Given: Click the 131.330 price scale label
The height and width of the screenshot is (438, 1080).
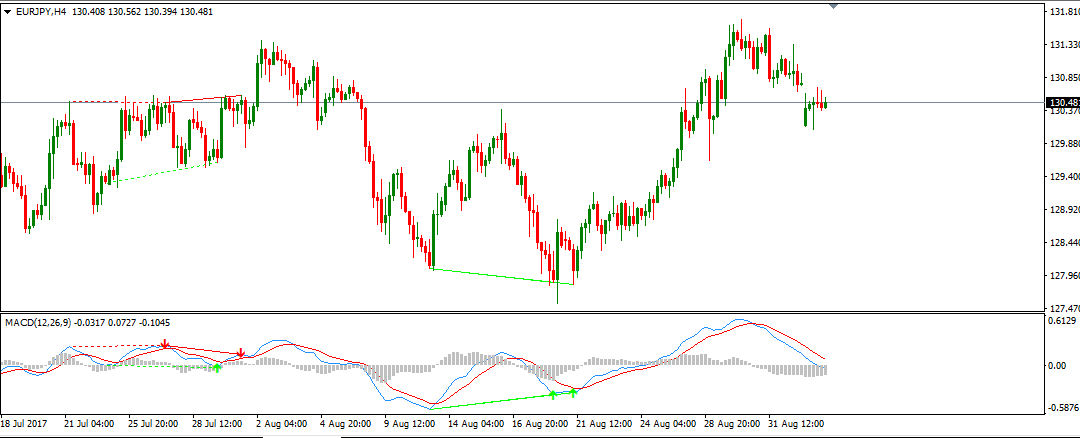Looking at the screenshot, I should coord(1063,45).
